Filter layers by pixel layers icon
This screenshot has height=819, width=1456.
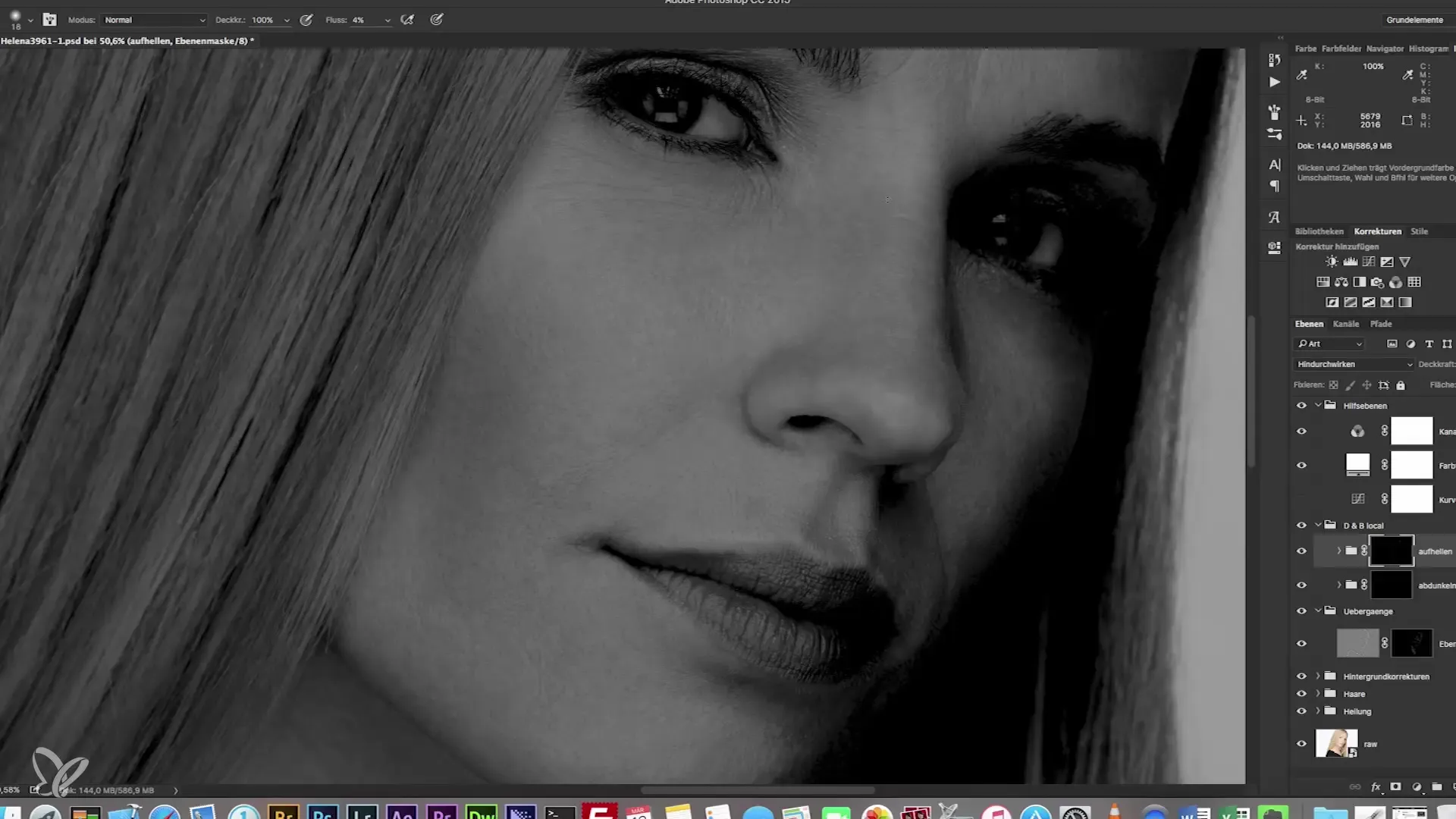(x=1392, y=344)
